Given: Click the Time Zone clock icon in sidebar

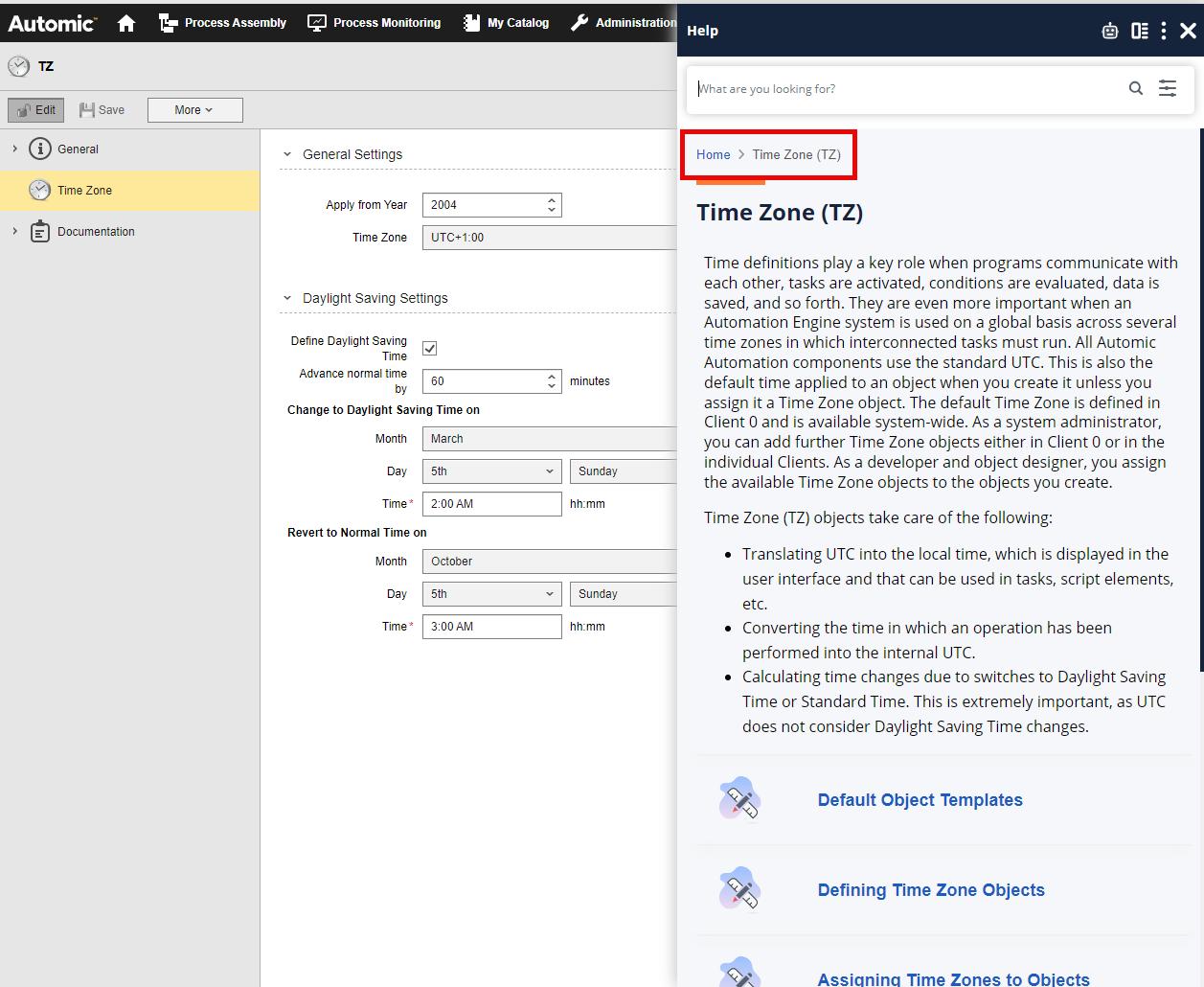Looking at the screenshot, I should [39, 190].
